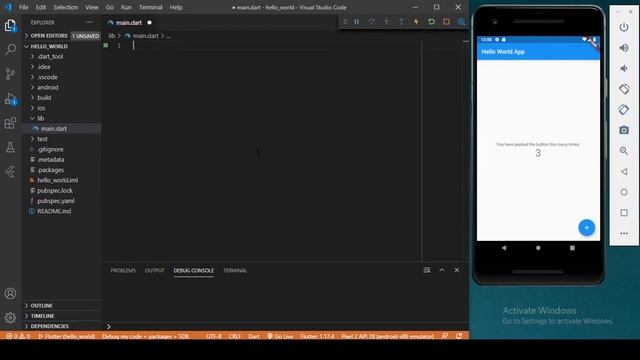Pause the debug session
The width and height of the screenshot is (640, 360).
coord(356,22)
